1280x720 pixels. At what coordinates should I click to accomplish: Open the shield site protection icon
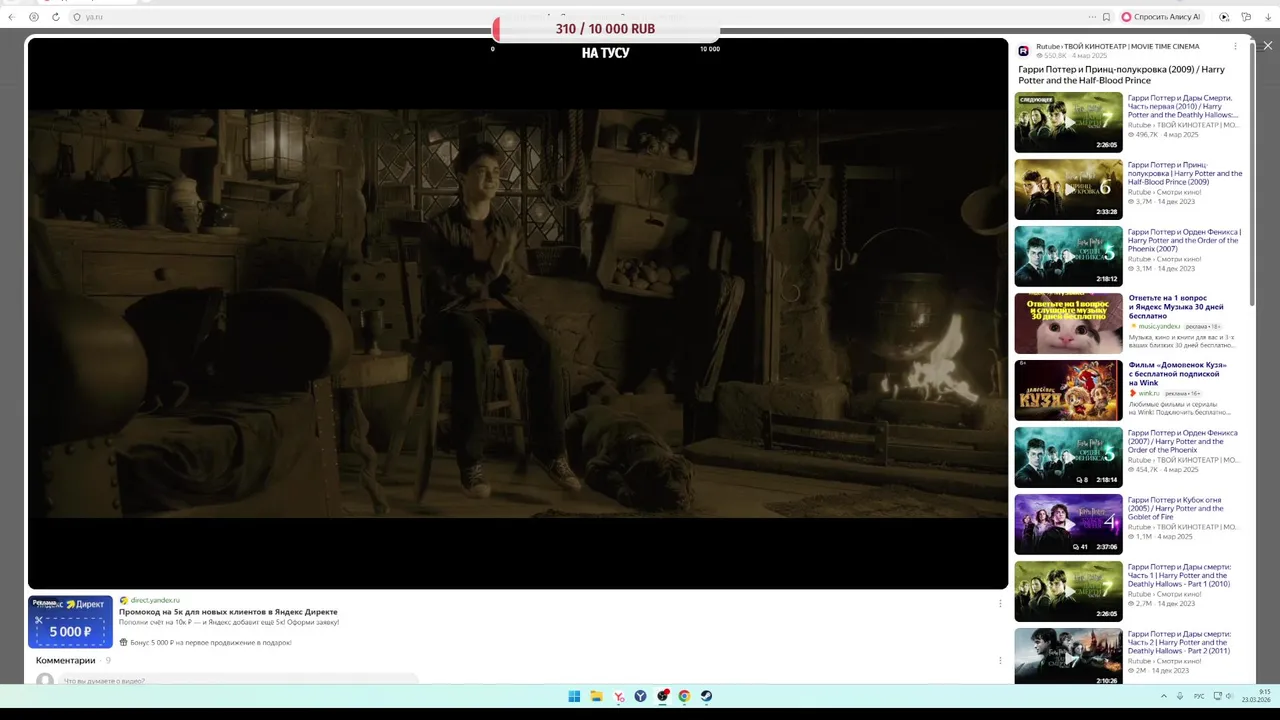77,17
